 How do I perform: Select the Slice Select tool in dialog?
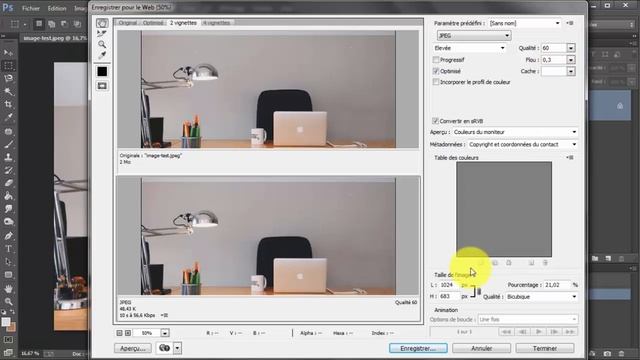coord(102,33)
